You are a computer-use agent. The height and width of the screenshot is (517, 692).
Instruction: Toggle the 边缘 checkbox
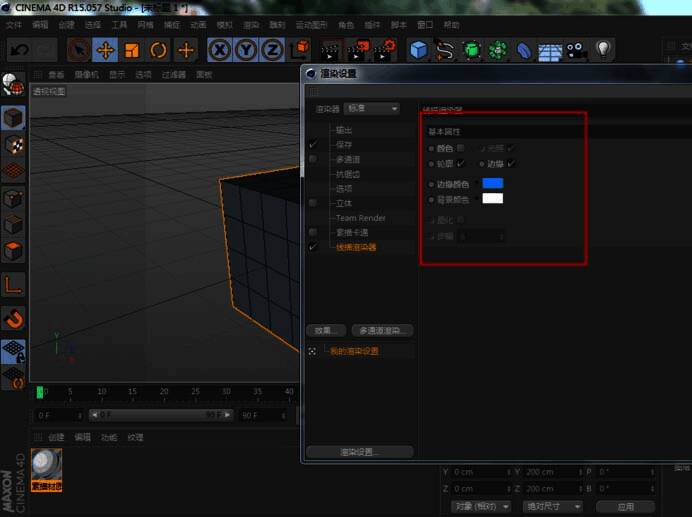[511, 164]
